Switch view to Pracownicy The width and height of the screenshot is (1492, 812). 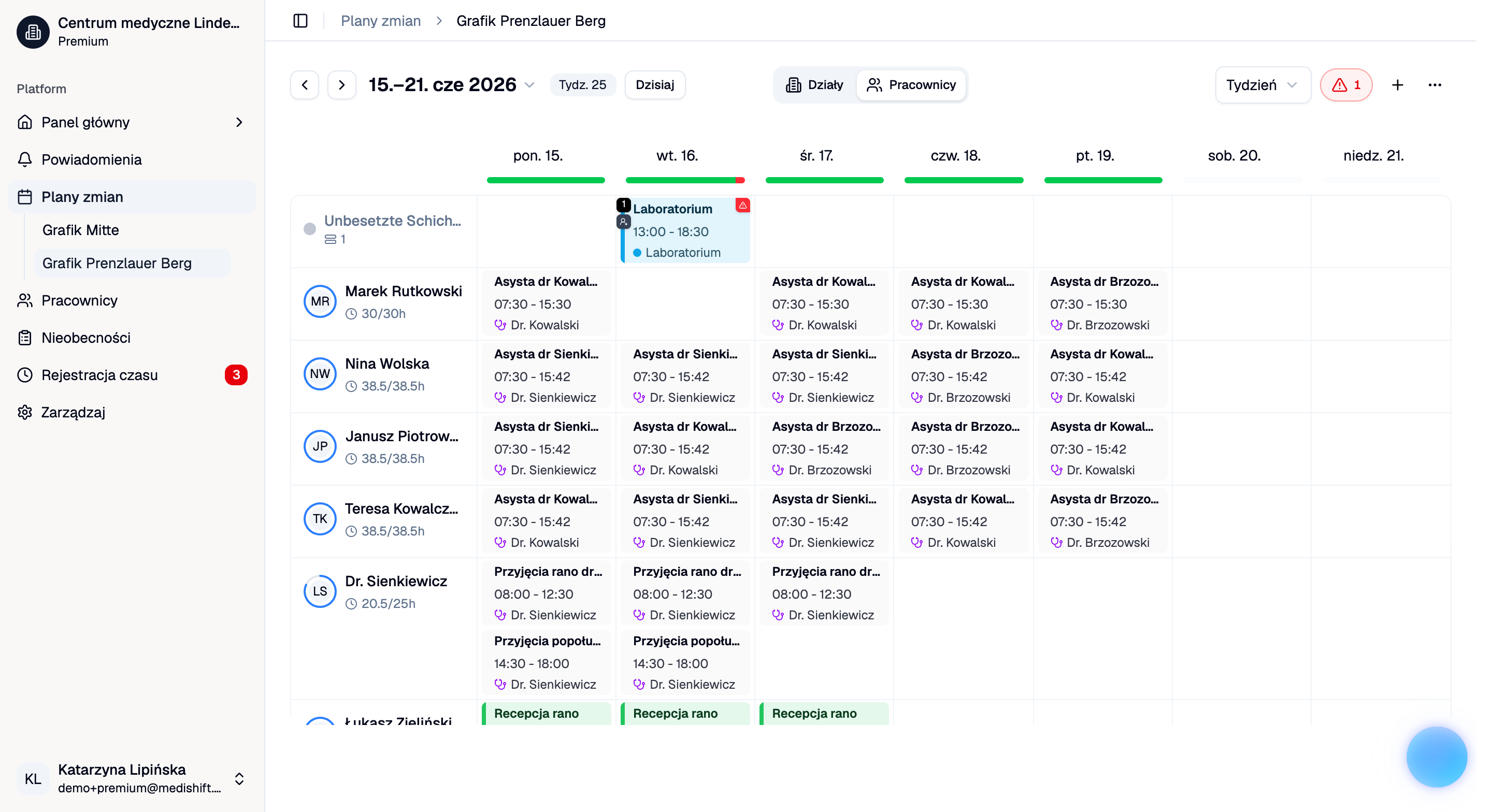coord(911,85)
